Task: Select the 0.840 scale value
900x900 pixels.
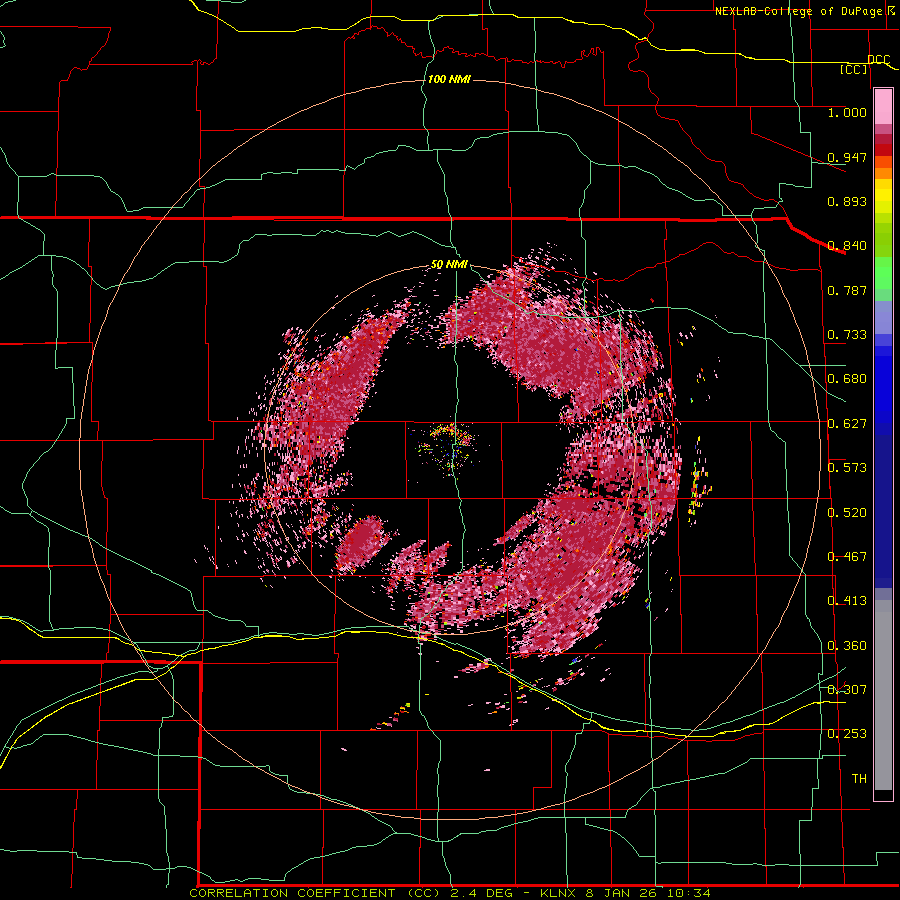Action: tap(847, 246)
